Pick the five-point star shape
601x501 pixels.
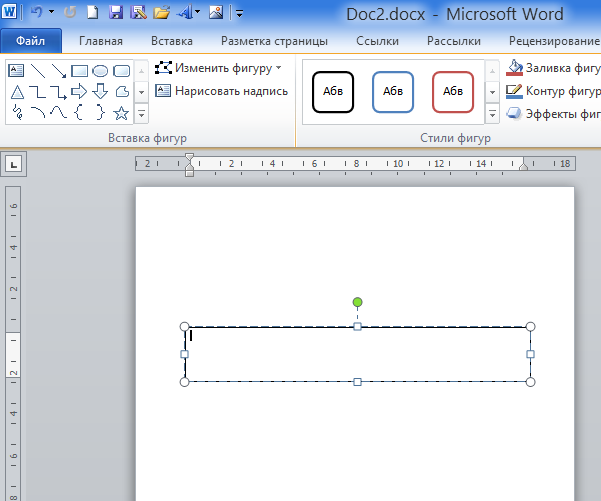click(121, 112)
